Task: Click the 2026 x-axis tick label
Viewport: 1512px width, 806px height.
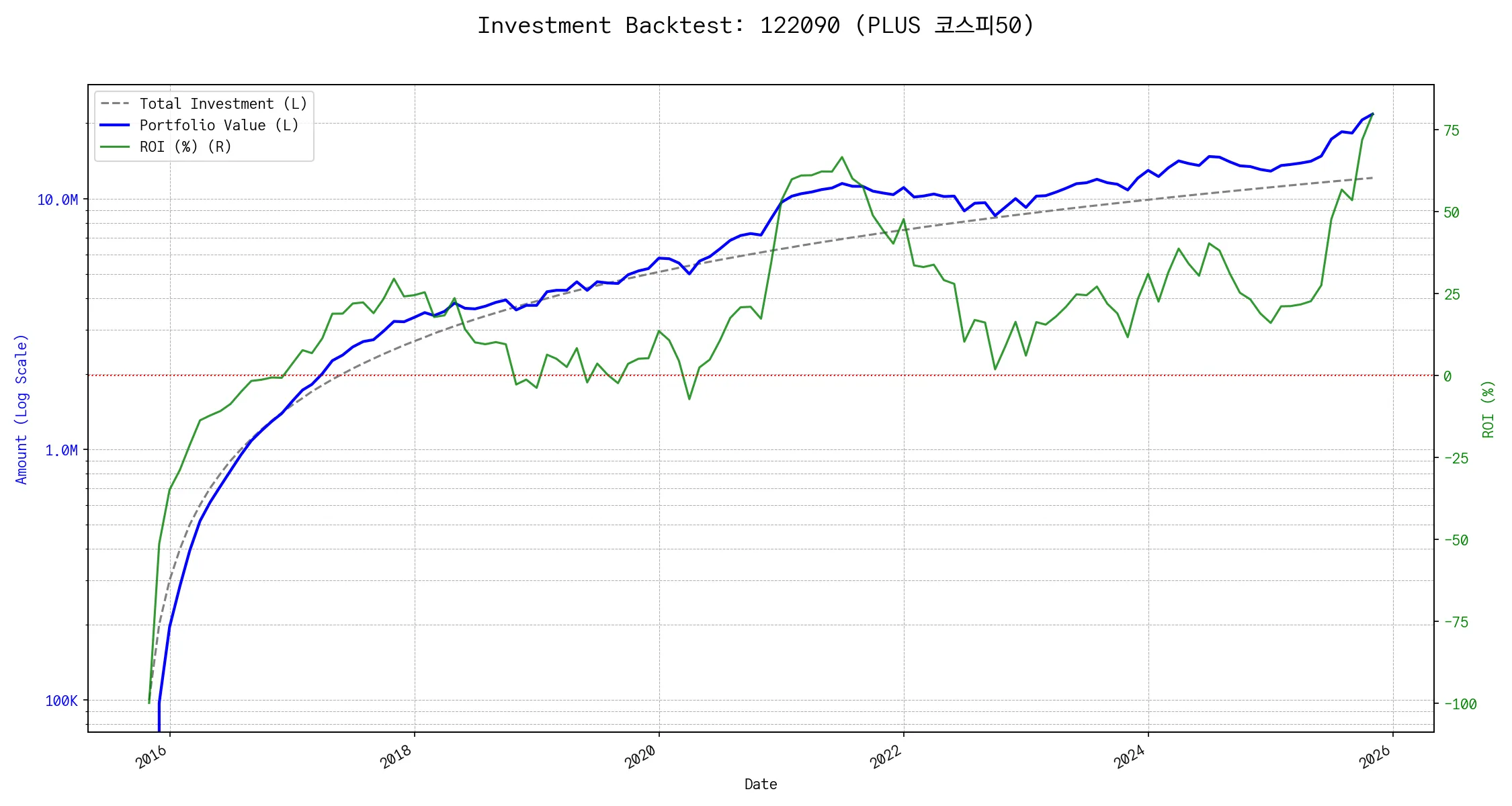Action: point(1375,758)
